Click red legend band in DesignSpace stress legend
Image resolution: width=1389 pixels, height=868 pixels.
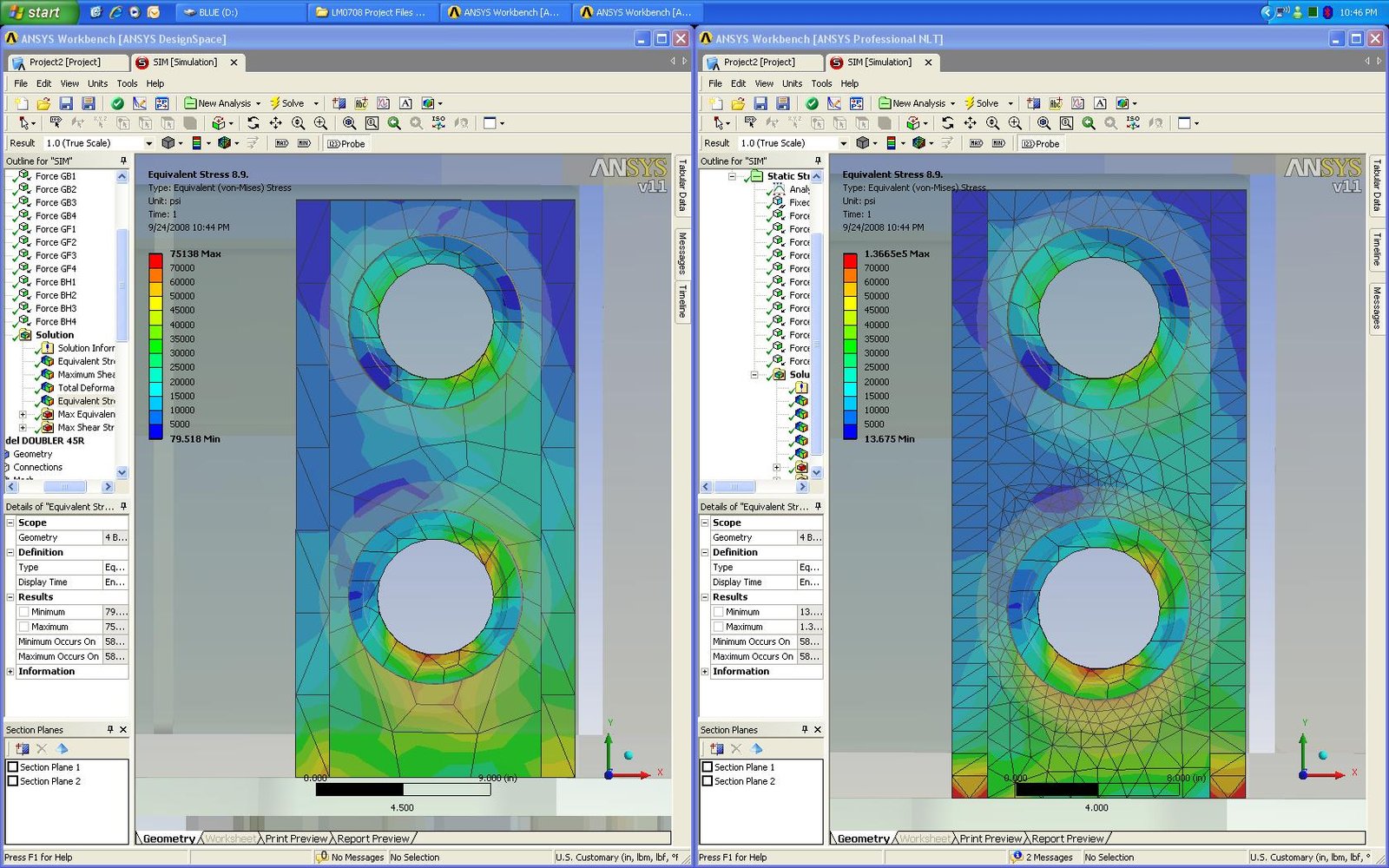[x=155, y=260]
